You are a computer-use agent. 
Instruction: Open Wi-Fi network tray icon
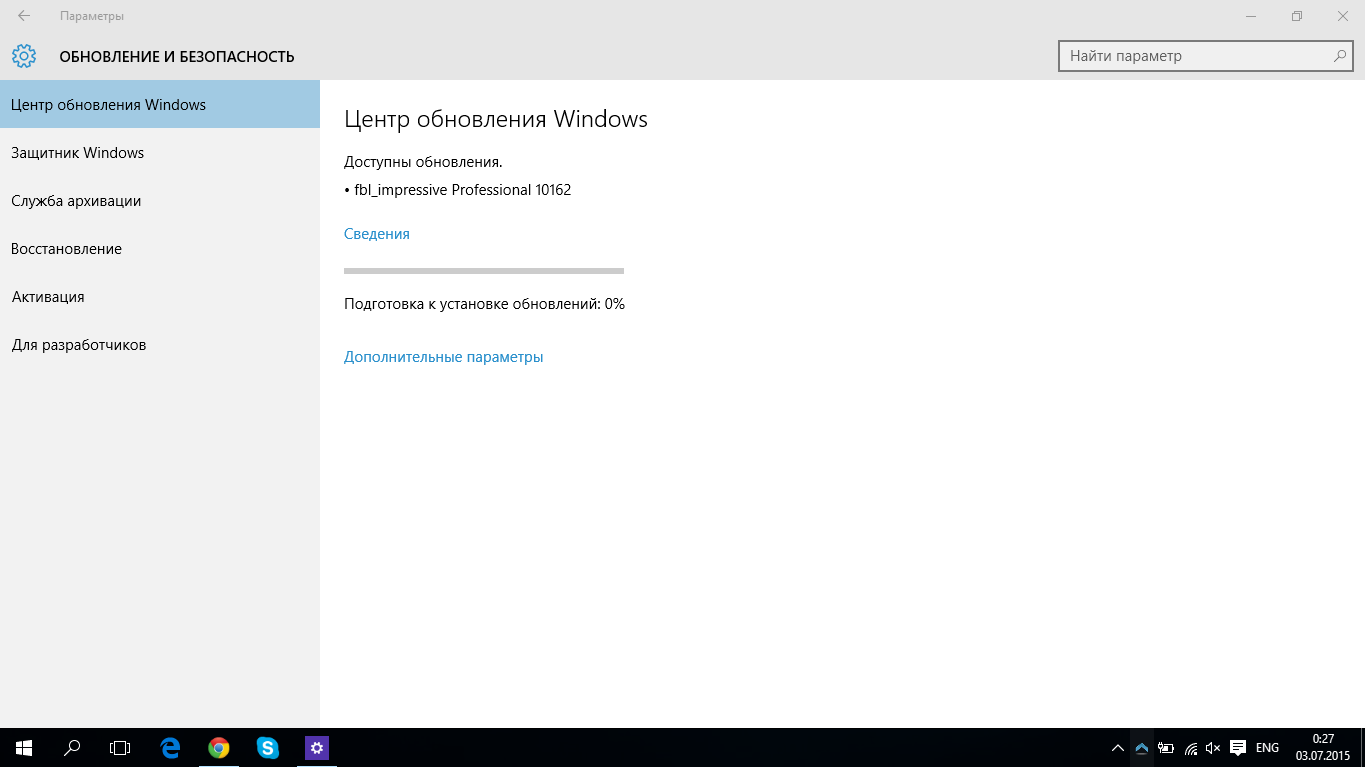click(1190, 748)
